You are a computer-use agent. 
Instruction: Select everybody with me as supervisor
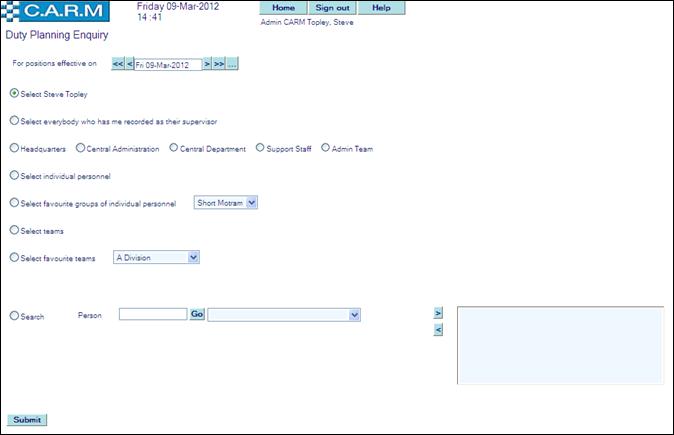pyautogui.click(x=14, y=121)
